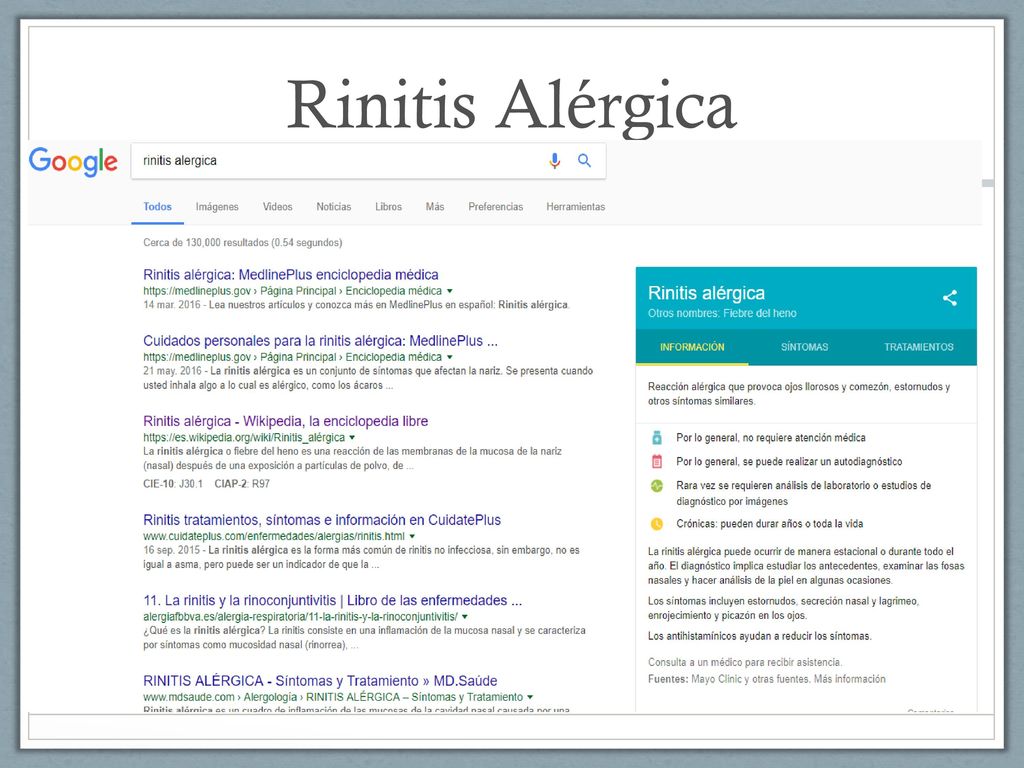
Task: Expand dropdown arrow next to cuidateplus URL
Action: coord(412,537)
